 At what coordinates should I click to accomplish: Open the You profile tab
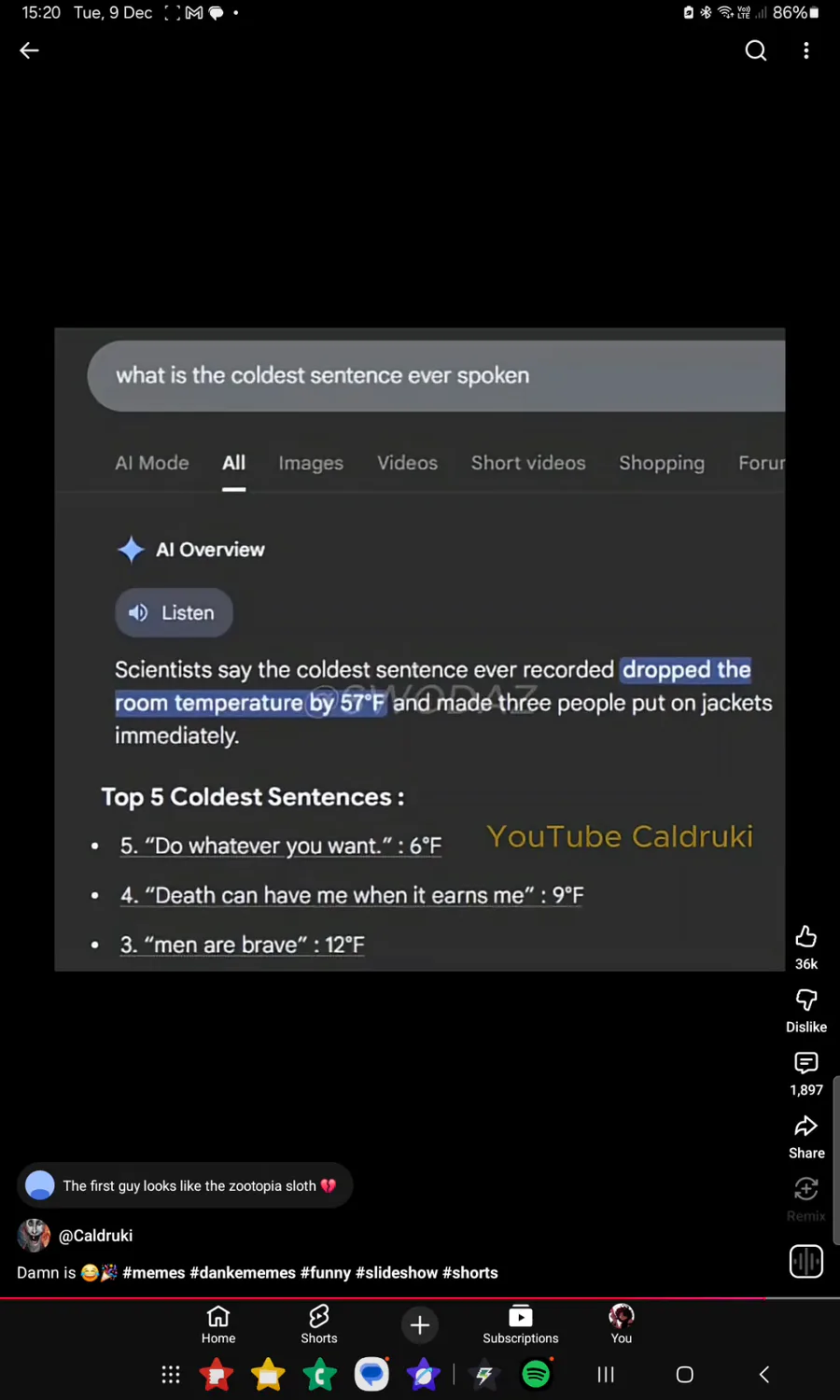(x=622, y=1323)
